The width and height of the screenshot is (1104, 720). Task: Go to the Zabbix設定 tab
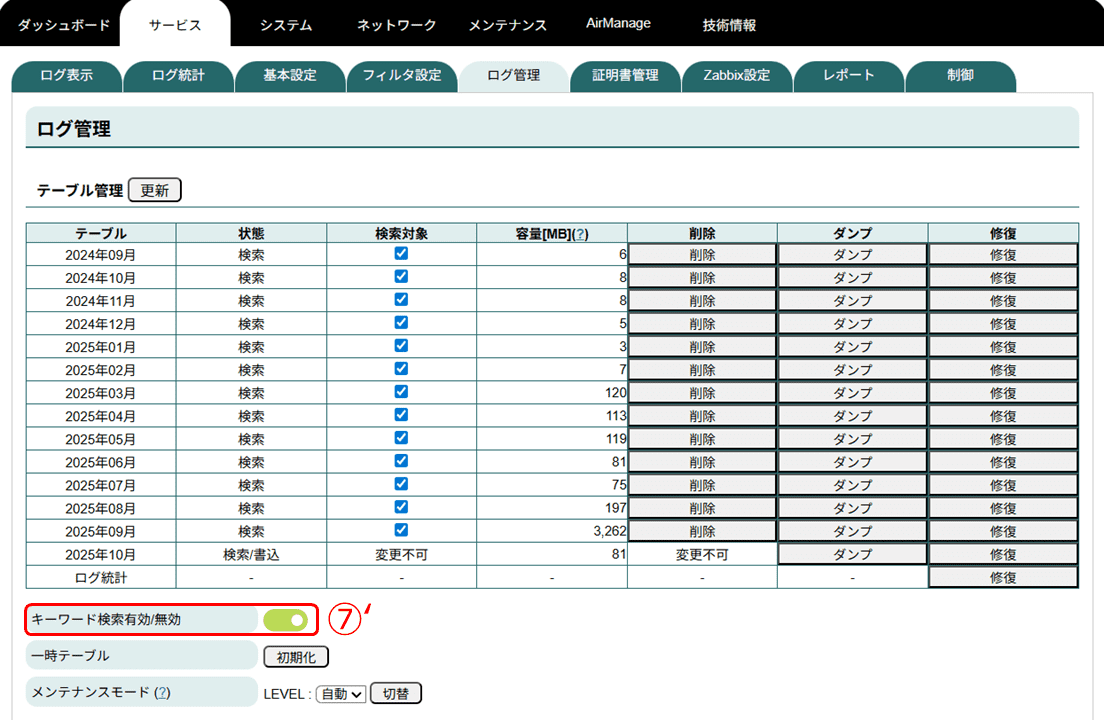pos(736,76)
